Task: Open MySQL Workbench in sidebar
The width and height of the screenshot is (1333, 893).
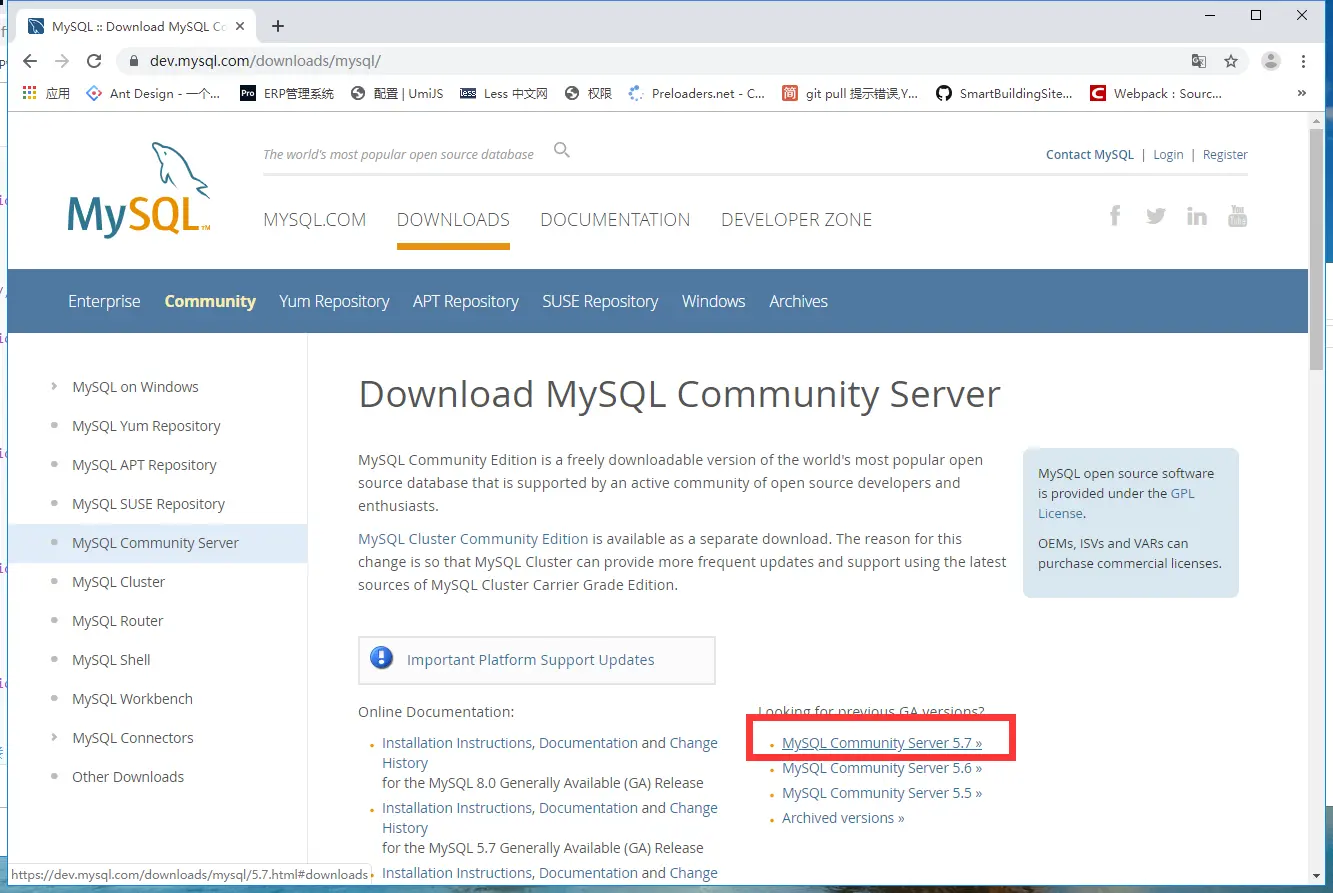Action: pos(132,699)
